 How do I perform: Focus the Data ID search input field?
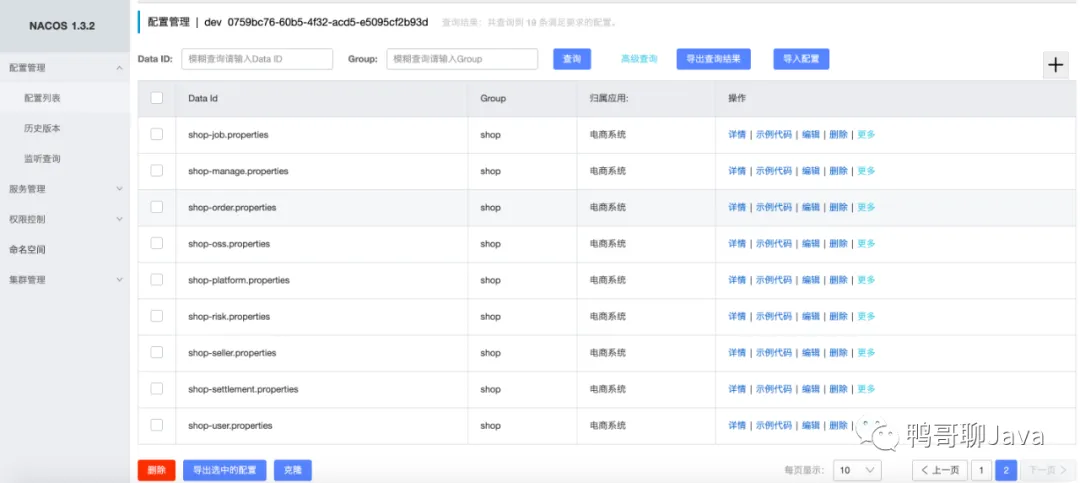257,59
